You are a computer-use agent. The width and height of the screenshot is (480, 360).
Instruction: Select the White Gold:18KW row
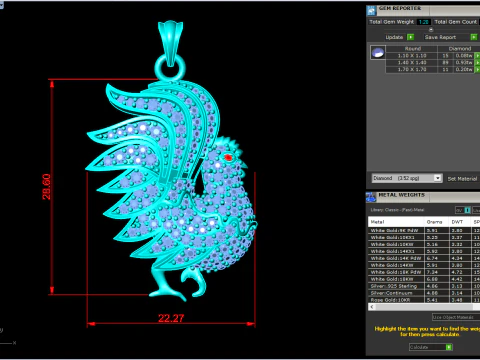[x=424, y=279]
